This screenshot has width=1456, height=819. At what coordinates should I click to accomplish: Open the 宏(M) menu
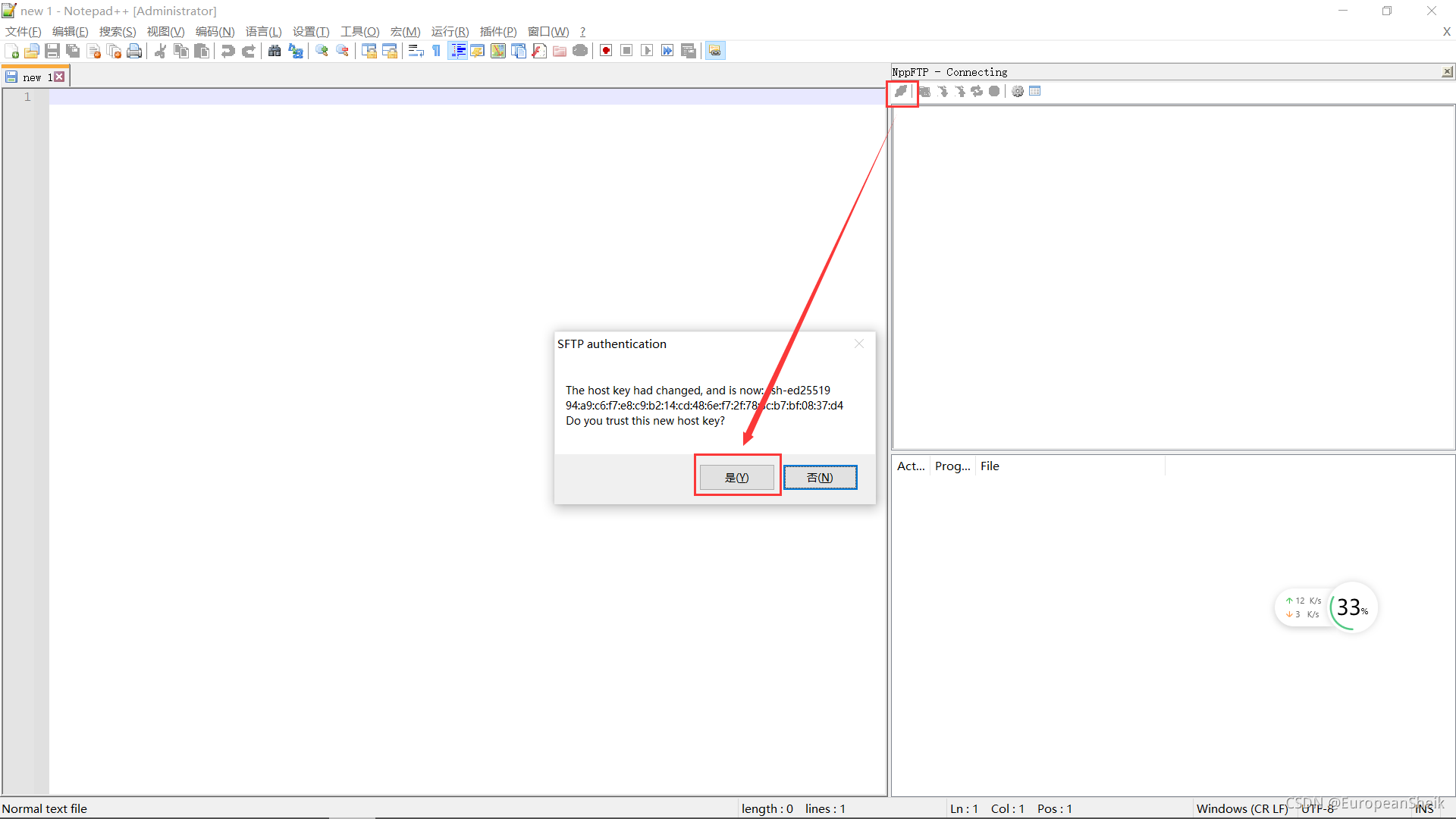(x=406, y=31)
